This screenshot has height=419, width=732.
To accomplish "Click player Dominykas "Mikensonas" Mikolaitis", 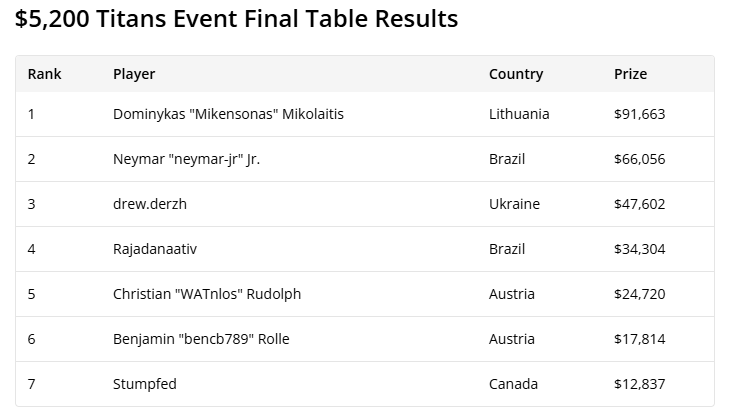I will (228, 114).
